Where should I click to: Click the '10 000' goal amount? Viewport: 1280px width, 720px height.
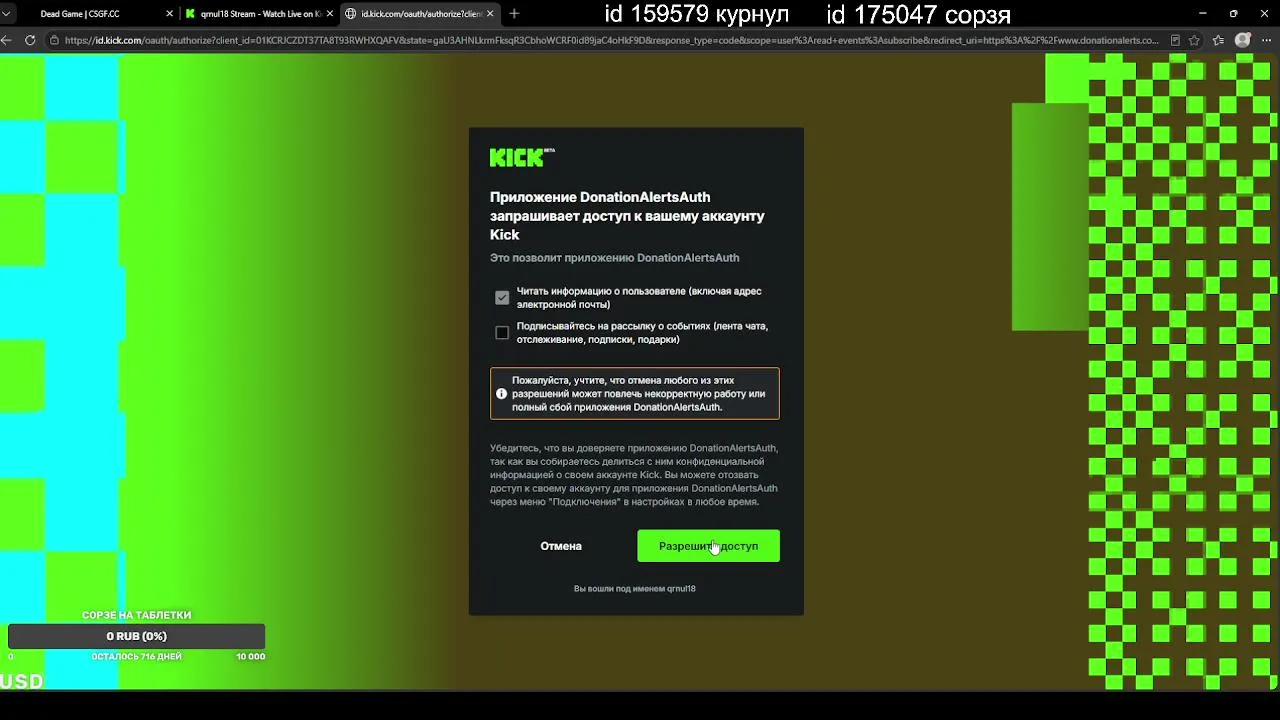(x=250, y=657)
